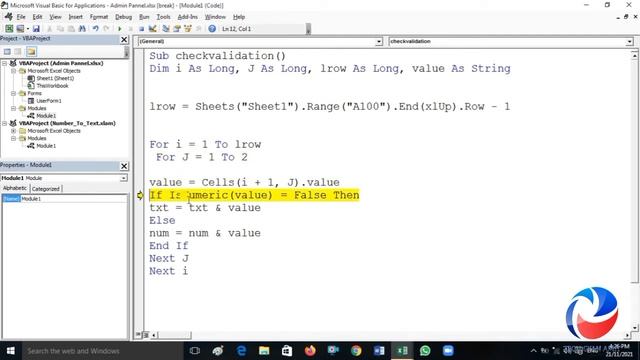
Task: Click Procedure View button at code window bottom
Action: pos(139,335)
